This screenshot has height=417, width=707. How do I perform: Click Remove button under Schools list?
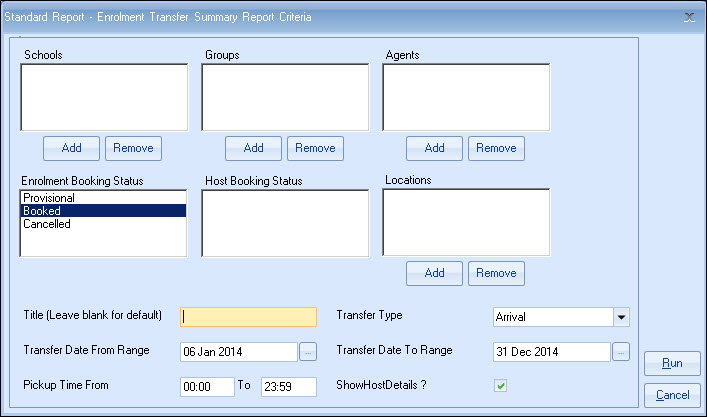133,148
